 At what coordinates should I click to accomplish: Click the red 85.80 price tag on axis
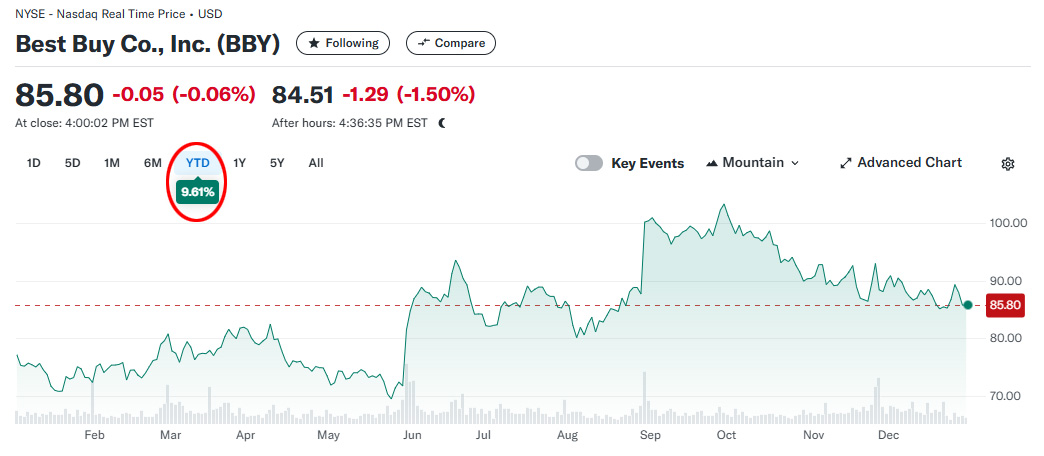pyautogui.click(x=1005, y=306)
